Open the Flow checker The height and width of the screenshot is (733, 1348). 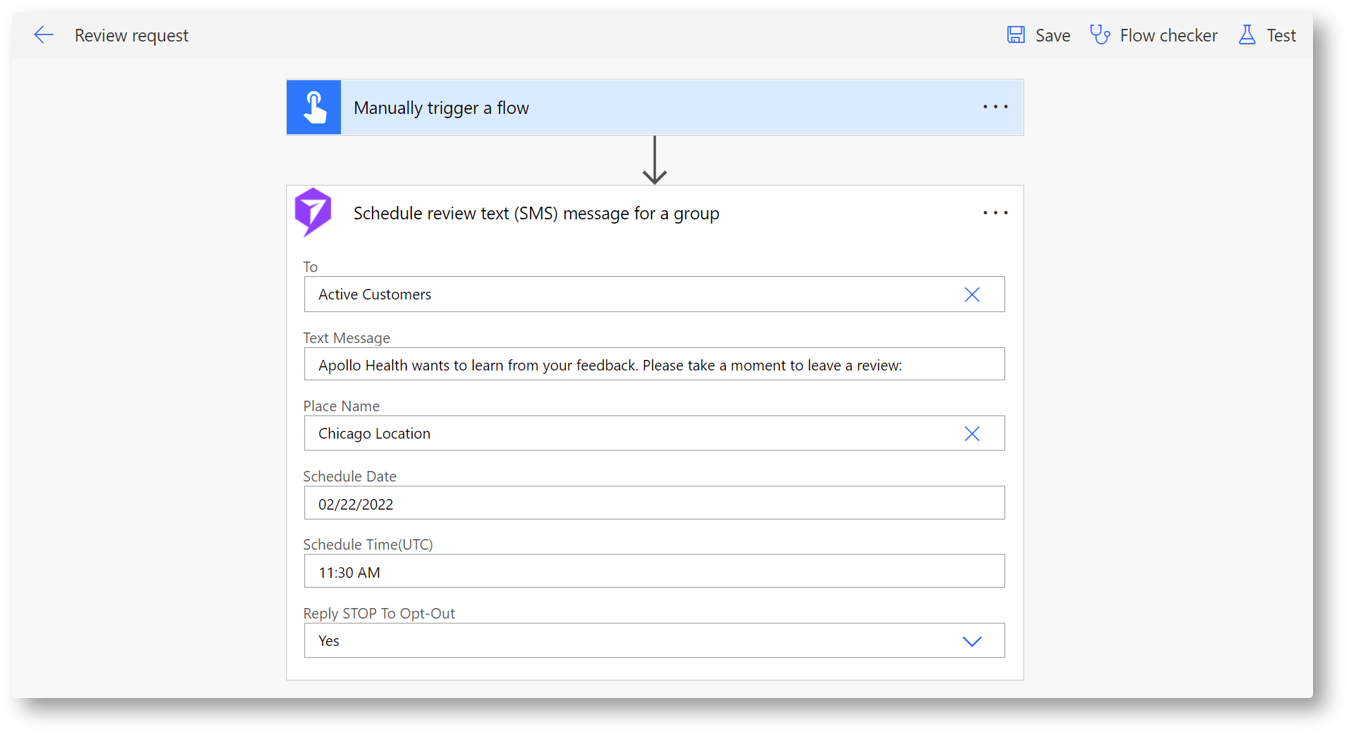coord(1154,35)
